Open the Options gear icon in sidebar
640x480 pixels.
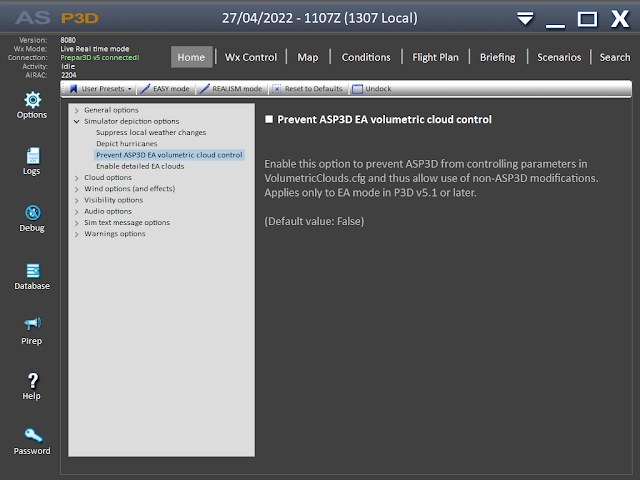click(32, 100)
